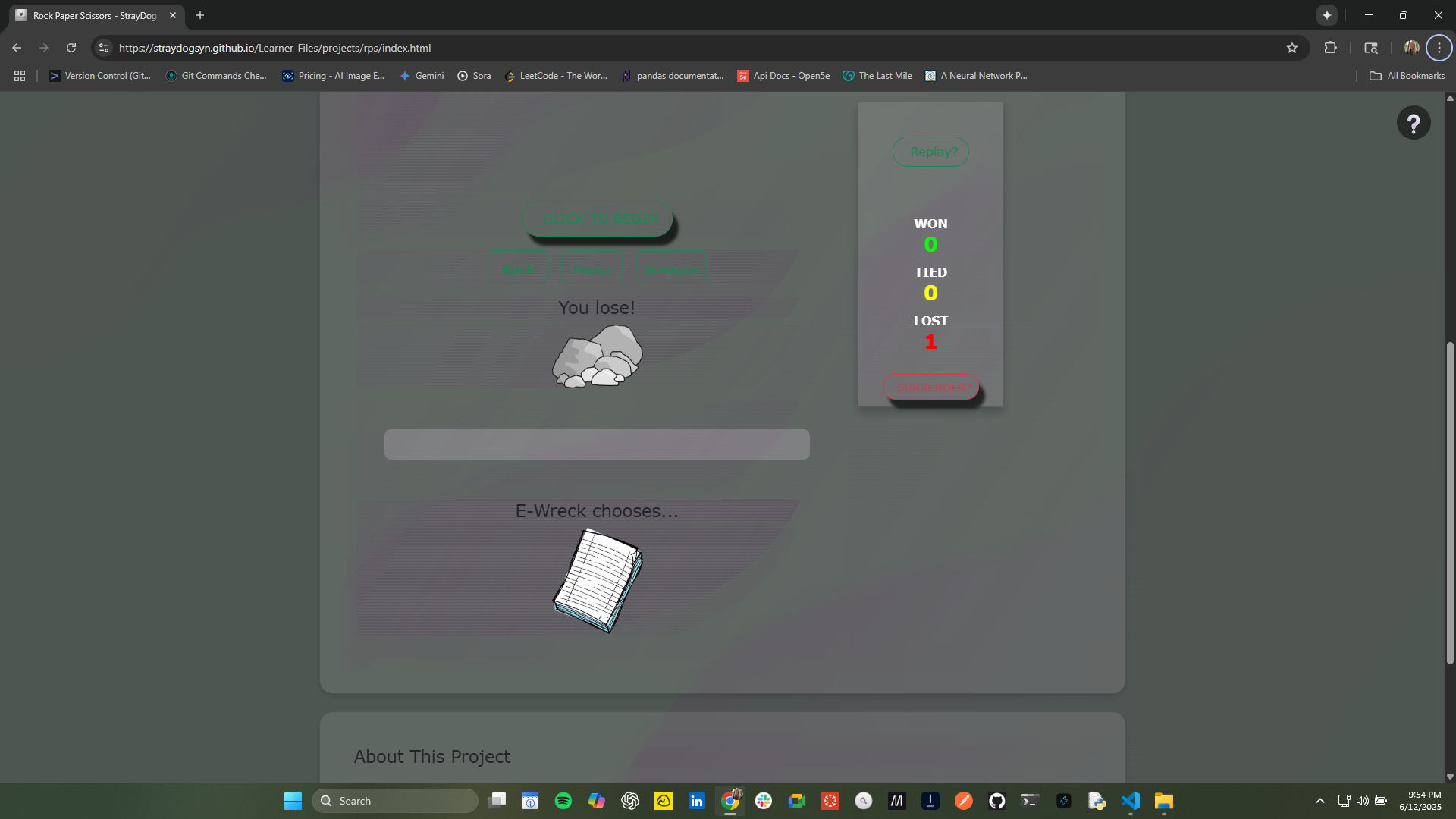The image size is (1456, 819).
Task: Open the Chrome three-dot menu
Action: point(1439,48)
